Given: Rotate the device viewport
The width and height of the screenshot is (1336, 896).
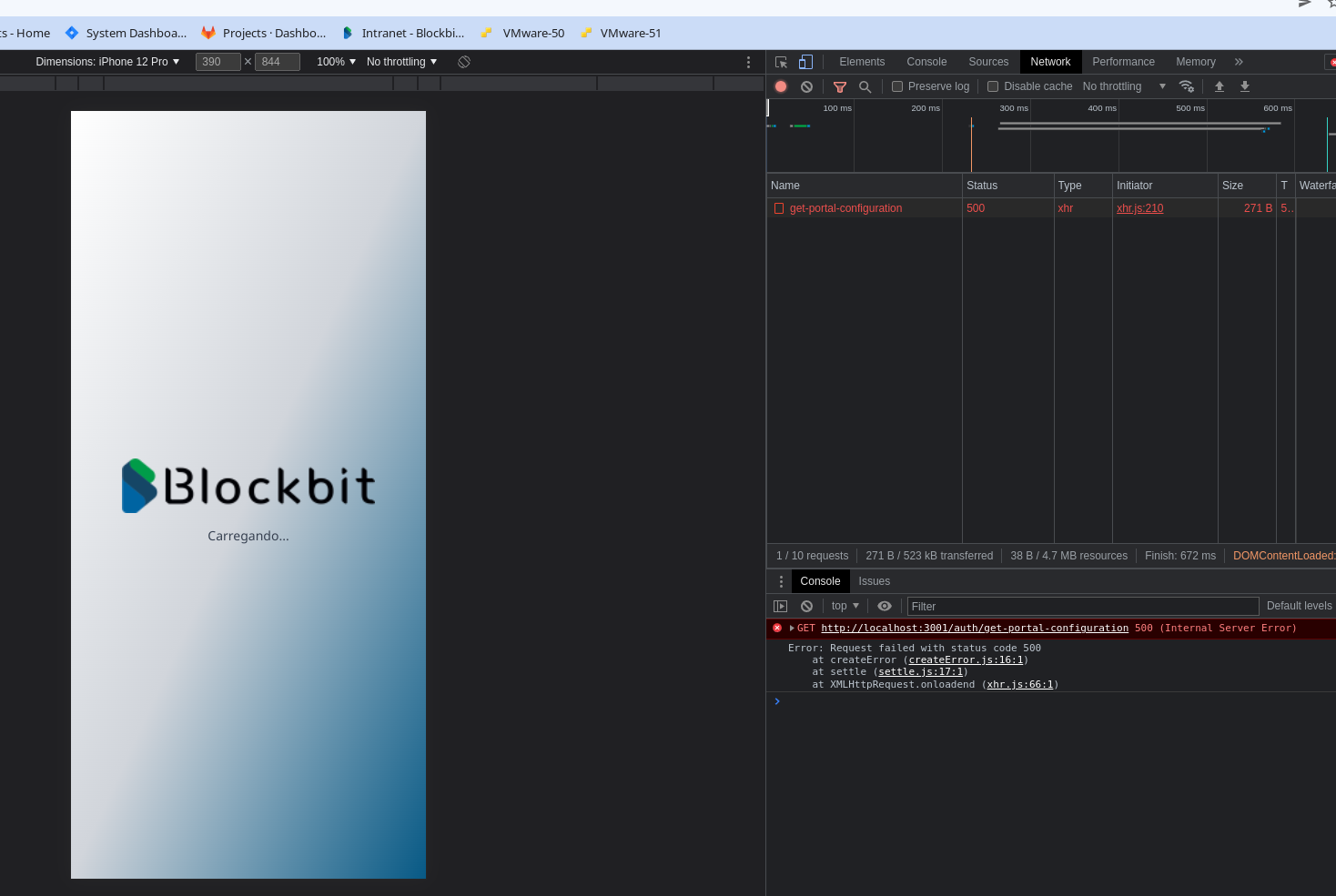Looking at the screenshot, I should [464, 62].
